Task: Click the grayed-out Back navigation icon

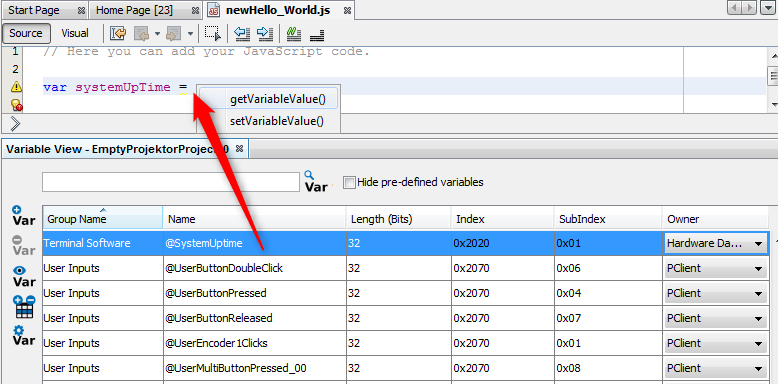Action: pyautogui.click(x=142, y=34)
